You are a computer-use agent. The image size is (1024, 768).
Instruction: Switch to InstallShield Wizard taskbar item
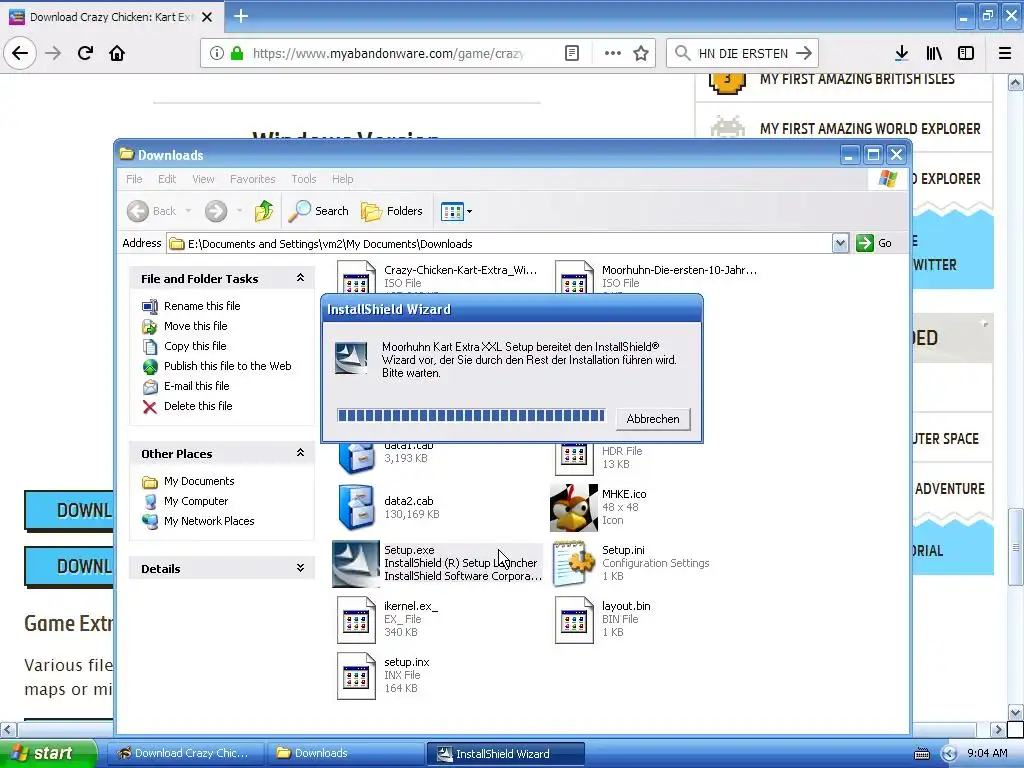[506, 754]
